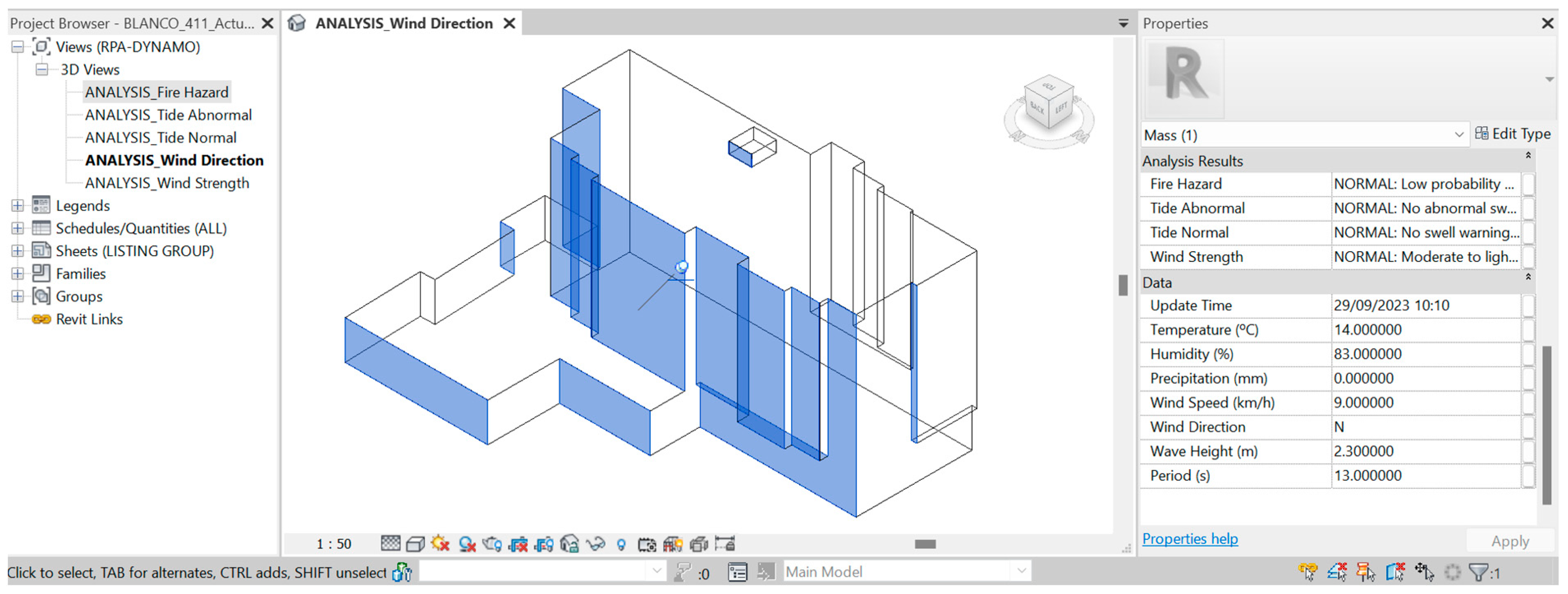Viewport: 1568px width, 594px height.
Task: Click the Properties help link
Action: [x=1190, y=539]
